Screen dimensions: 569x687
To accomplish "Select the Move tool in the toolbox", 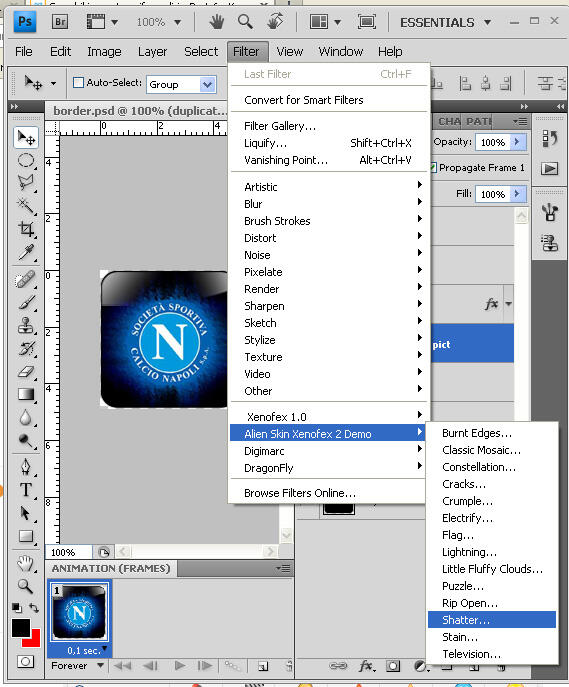I will [26, 138].
